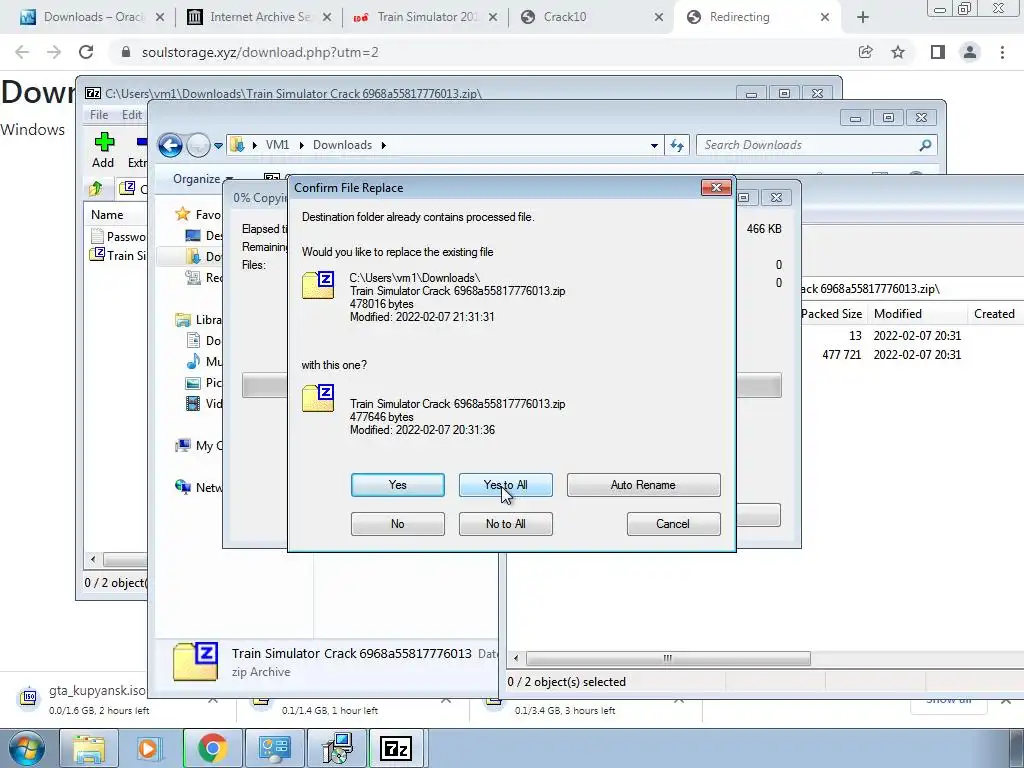Expand arrow between VM1 and Downloads breadcrumbs
This screenshot has height=768, width=1024.
tap(301, 145)
